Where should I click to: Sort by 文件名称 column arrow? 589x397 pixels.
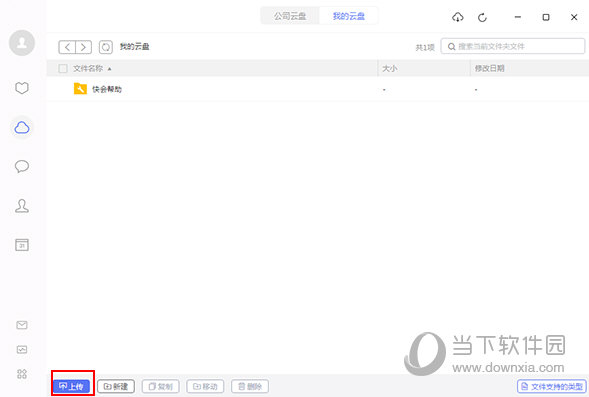click(x=109, y=69)
